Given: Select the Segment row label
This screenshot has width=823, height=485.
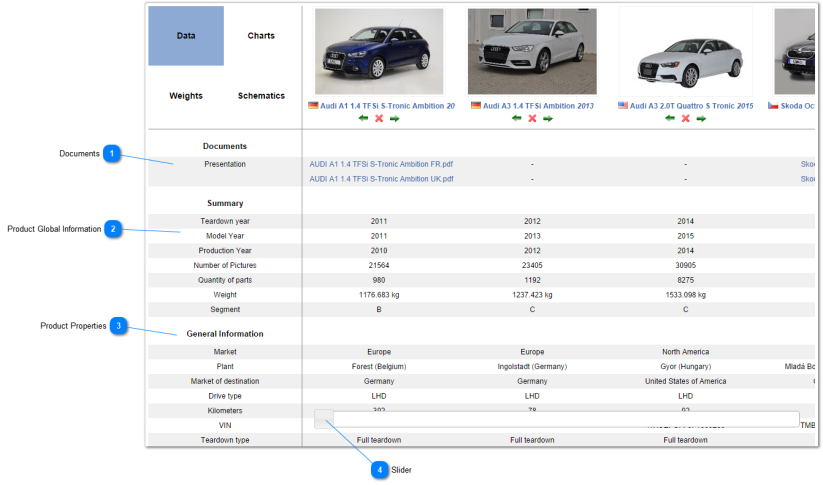Looking at the screenshot, I should coord(225,310).
